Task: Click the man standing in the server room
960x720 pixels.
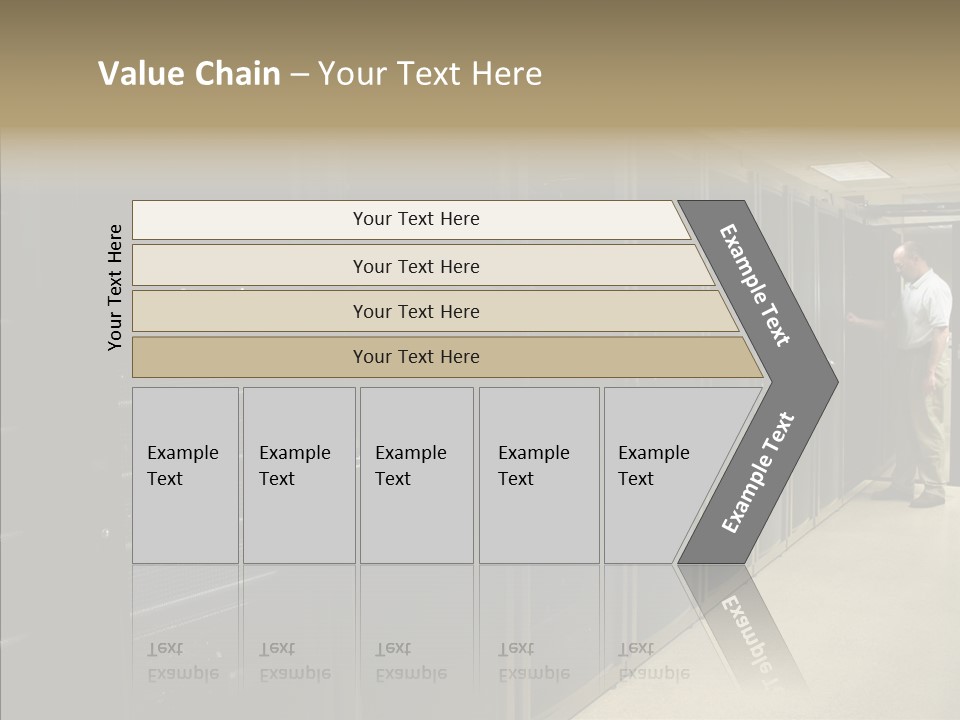Action: point(921,370)
